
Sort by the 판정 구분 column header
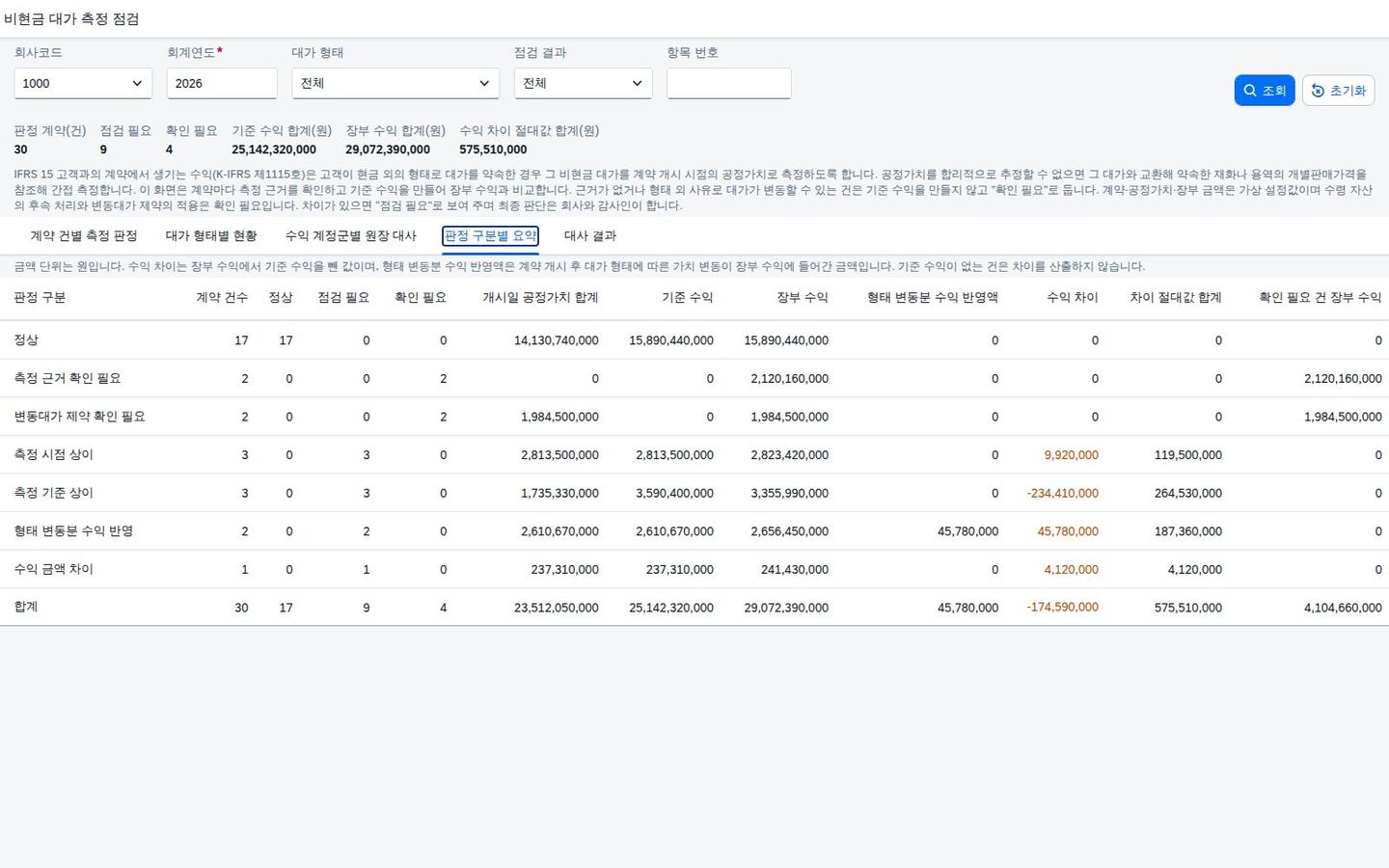41,298
